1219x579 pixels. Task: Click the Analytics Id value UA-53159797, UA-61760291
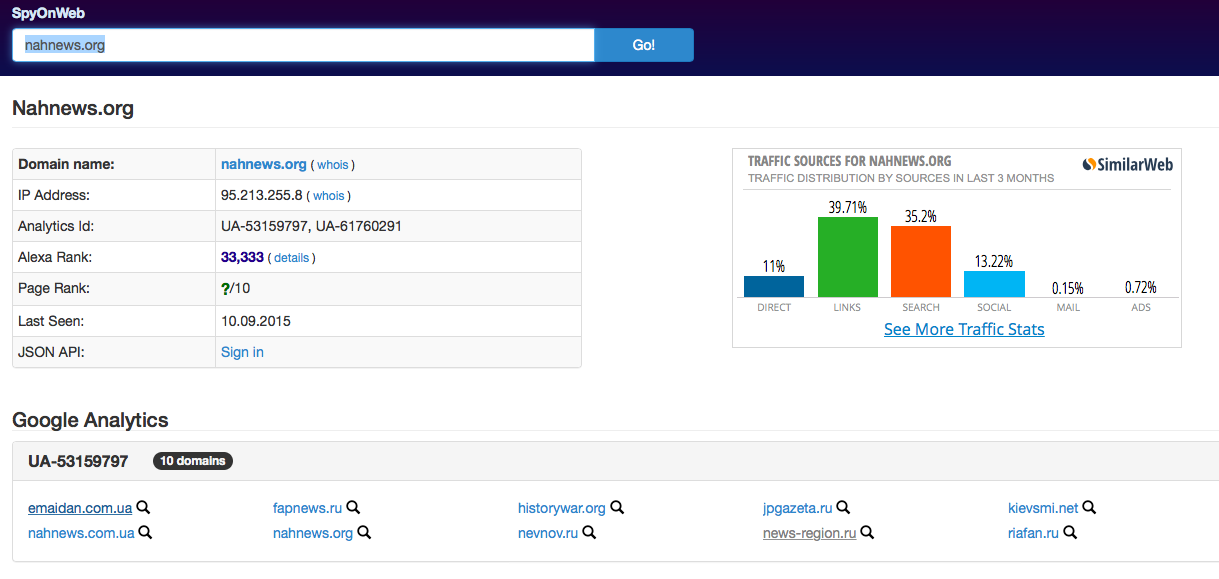311,226
